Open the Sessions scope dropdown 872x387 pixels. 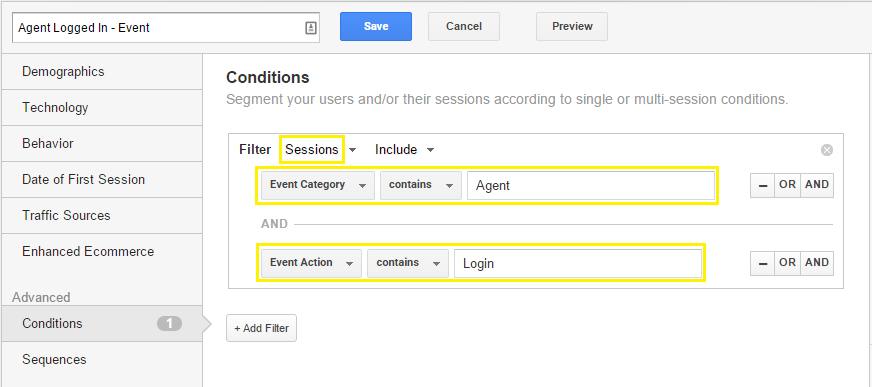320,150
